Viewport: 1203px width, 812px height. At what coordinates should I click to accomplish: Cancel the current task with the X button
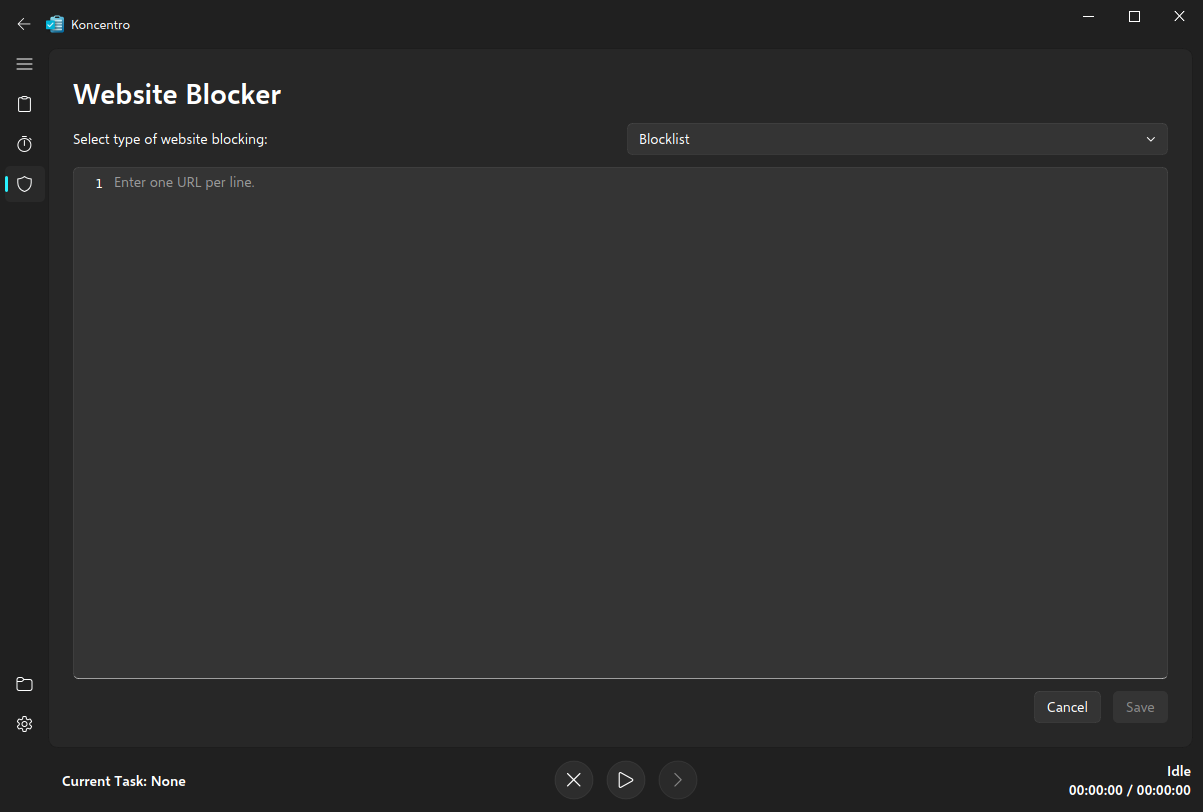pos(573,779)
